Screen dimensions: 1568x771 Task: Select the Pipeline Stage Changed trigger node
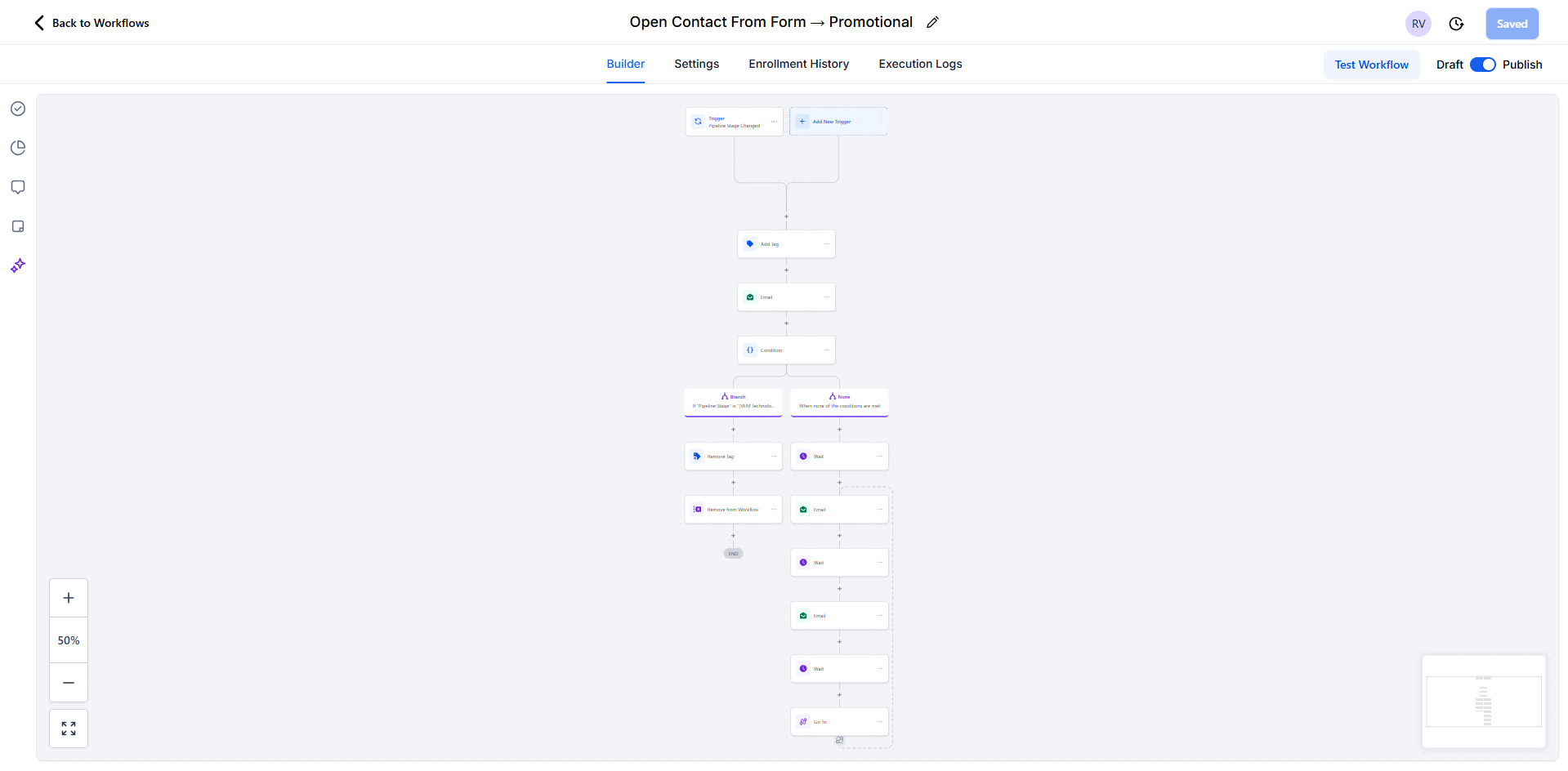[734, 122]
